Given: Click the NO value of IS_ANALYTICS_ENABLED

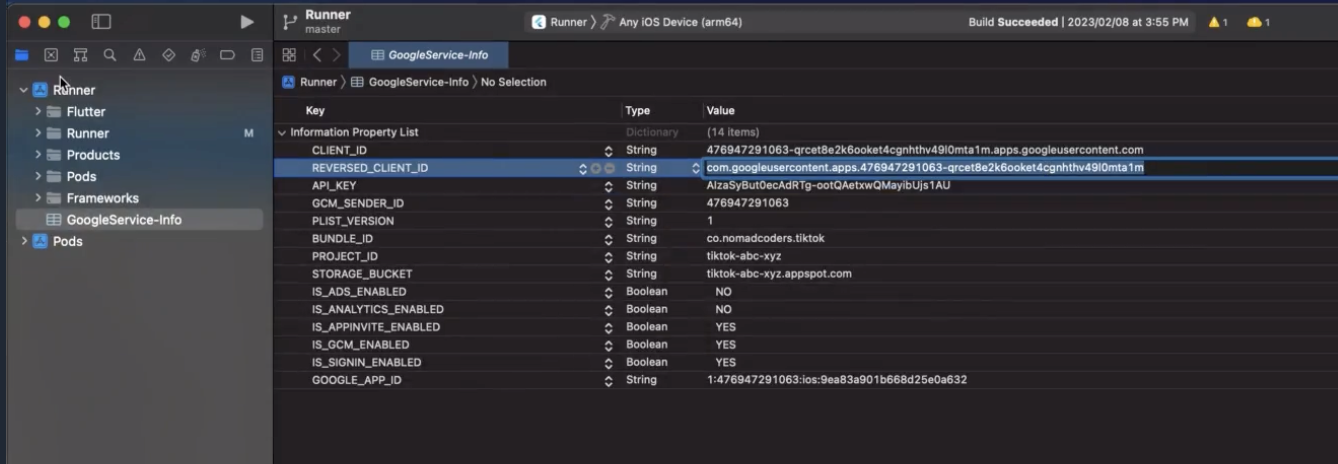Looking at the screenshot, I should point(723,309).
